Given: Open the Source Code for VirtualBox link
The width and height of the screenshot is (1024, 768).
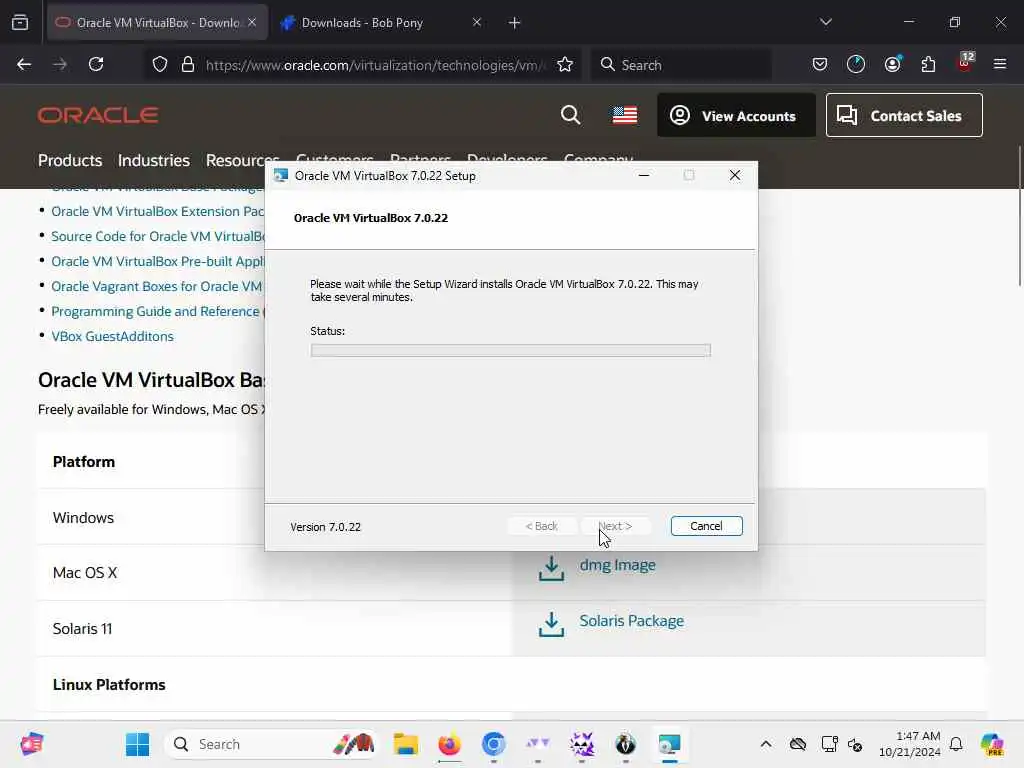Looking at the screenshot, I should click(157, 236).
